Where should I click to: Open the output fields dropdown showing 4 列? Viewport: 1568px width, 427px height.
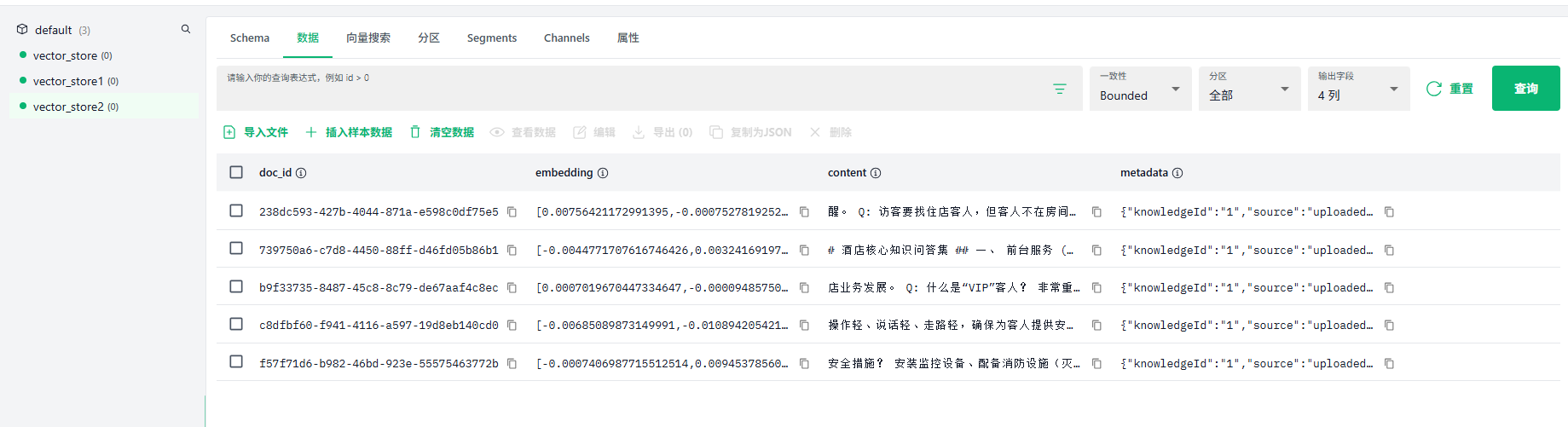(x=1359, y=89)
